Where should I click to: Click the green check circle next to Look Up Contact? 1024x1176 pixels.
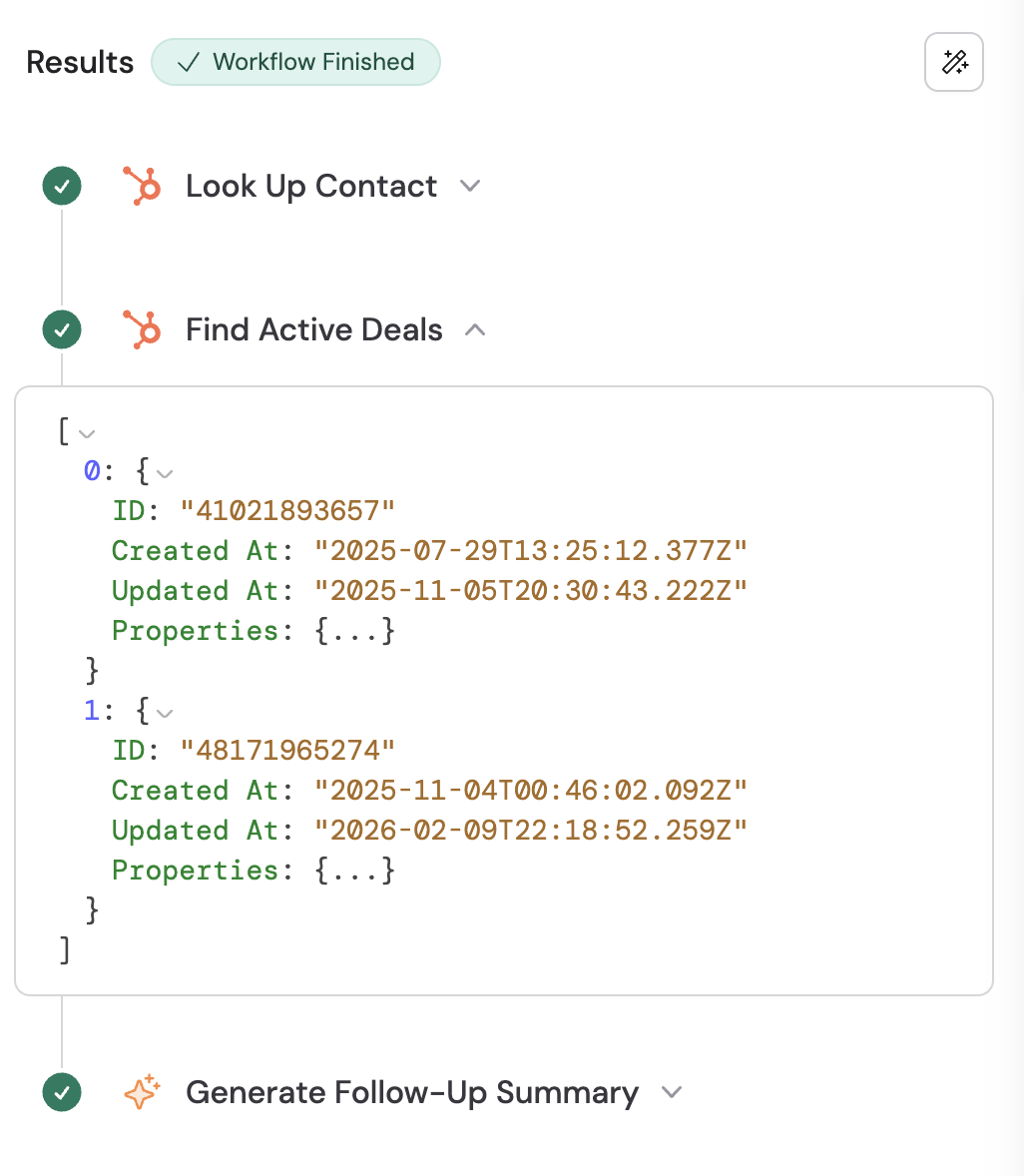[x=61, y=186]
